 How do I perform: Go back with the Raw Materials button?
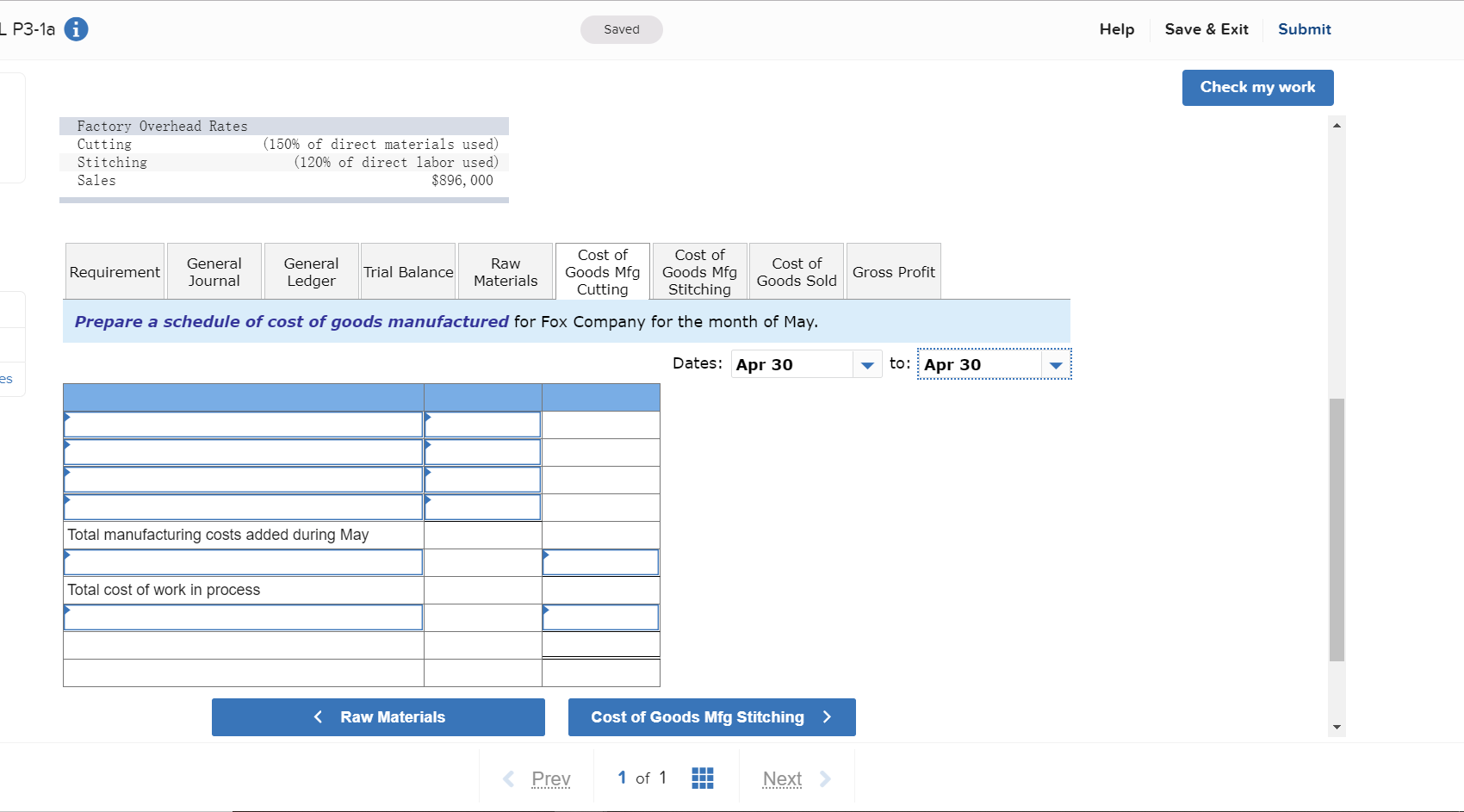coord(378,717)
